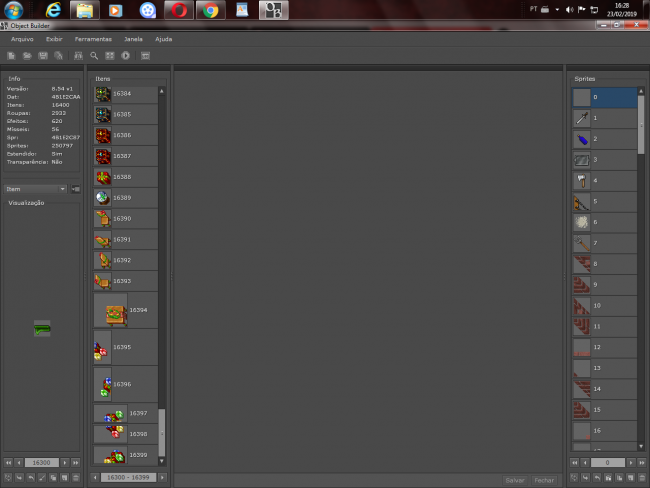
Task: Click the Fechar button
Action: pyautogui.click(x=544, y=480)
